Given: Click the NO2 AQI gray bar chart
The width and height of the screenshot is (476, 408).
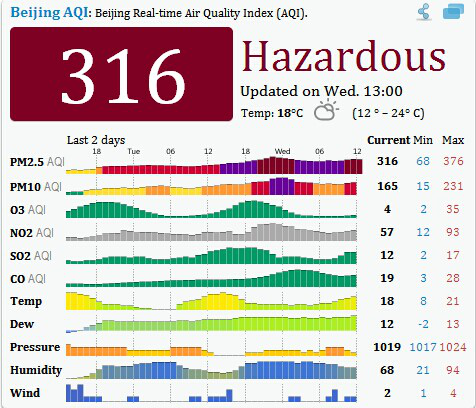Looking at the screenshot, I should [211, 232].
